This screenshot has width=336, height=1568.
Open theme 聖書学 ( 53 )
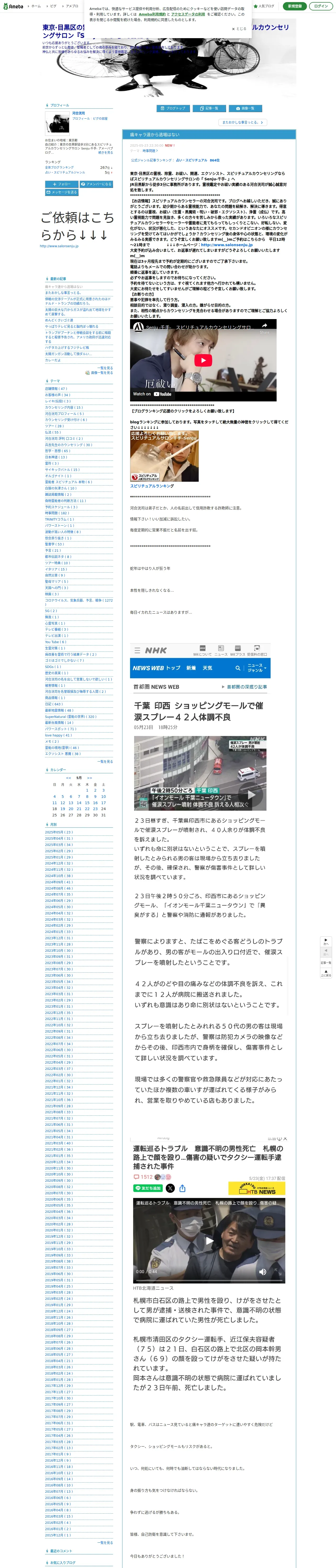(54, 544)
